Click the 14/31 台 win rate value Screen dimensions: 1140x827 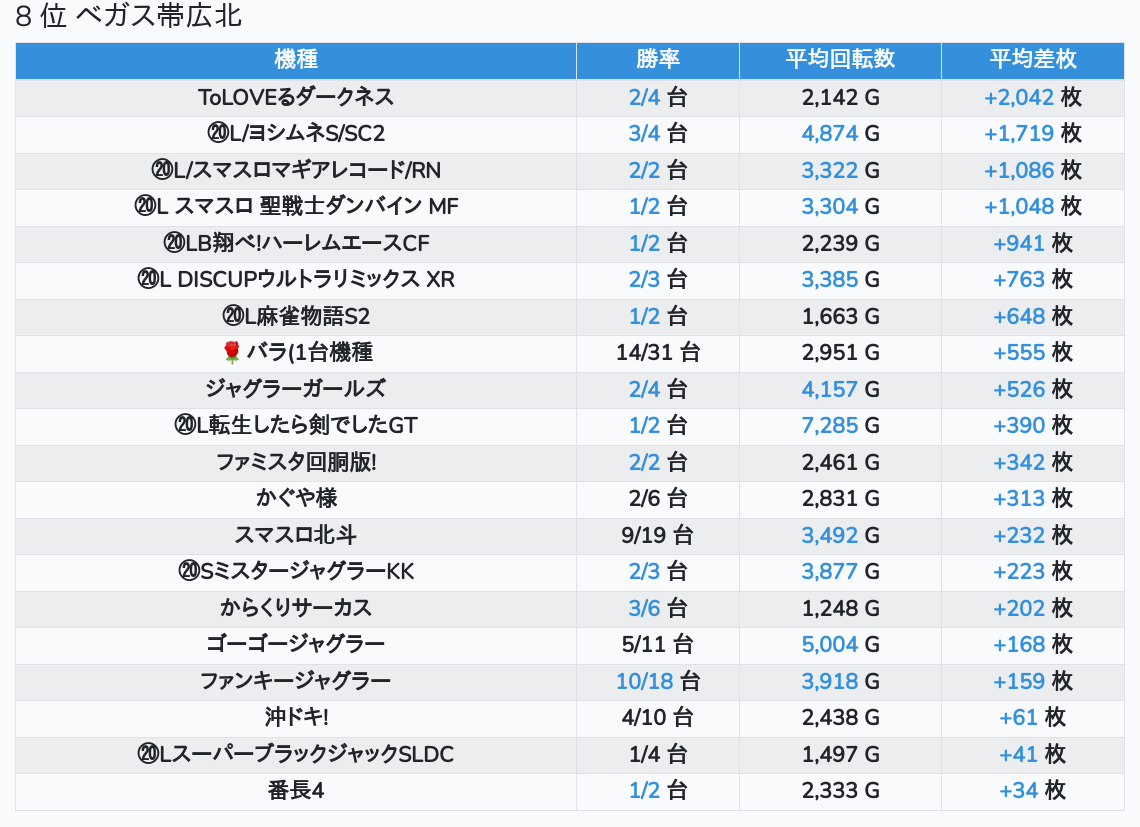click(658, 353)
